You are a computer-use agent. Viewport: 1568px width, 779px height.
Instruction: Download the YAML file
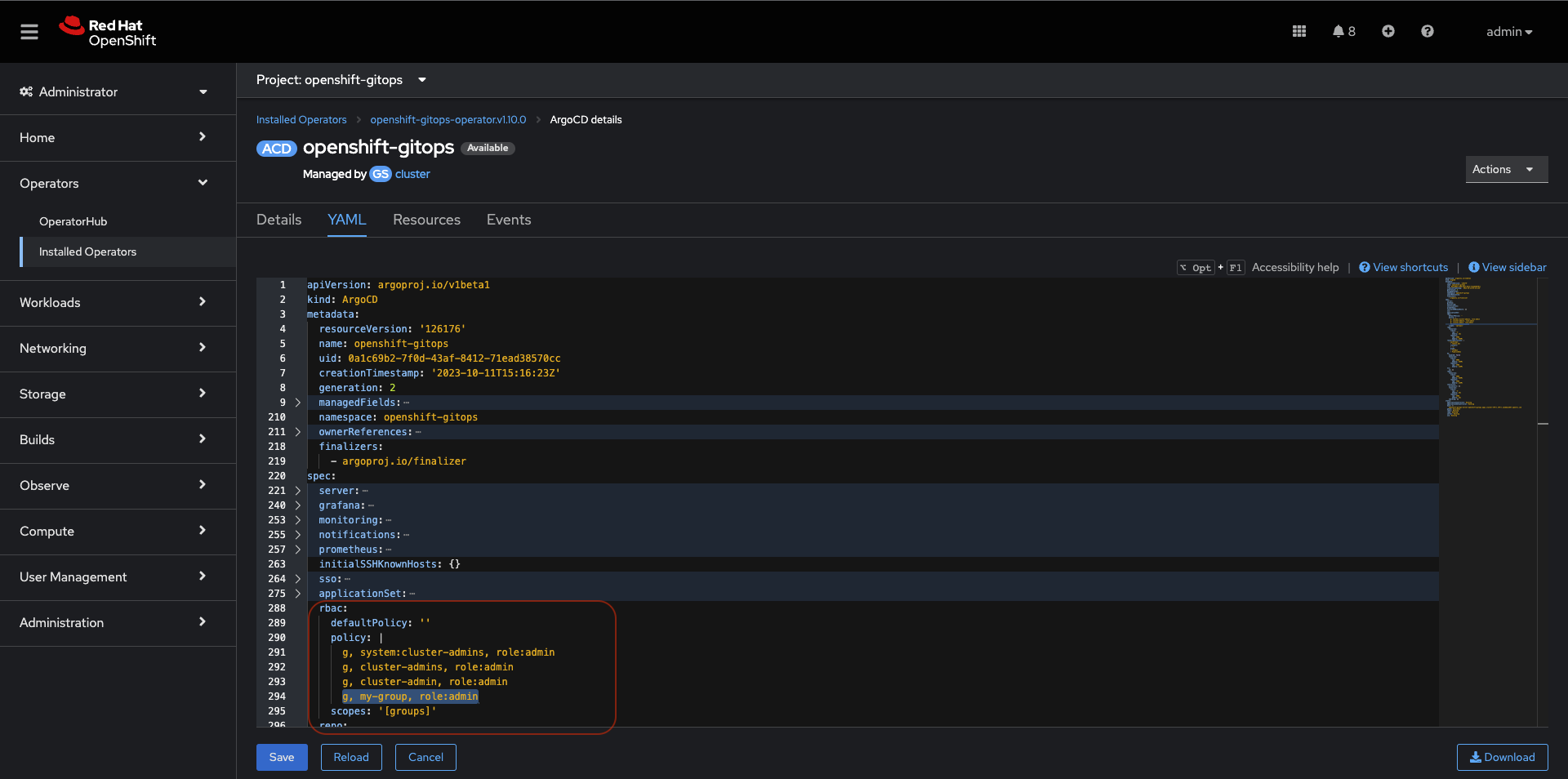1502,757
